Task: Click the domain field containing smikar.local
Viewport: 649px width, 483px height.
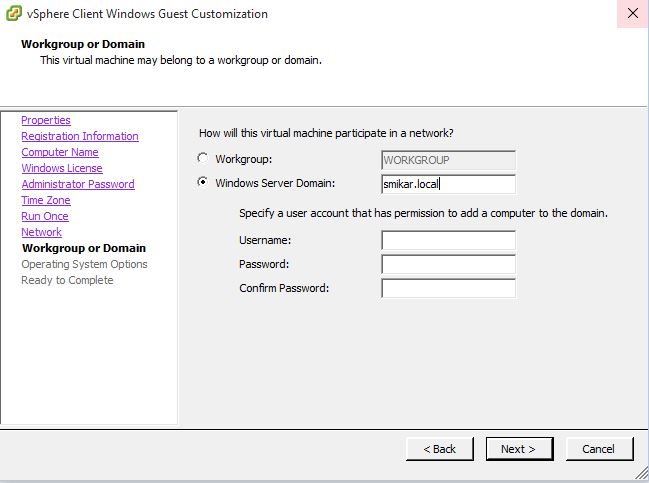Action: pyautogui.click(x=448, y=184)
